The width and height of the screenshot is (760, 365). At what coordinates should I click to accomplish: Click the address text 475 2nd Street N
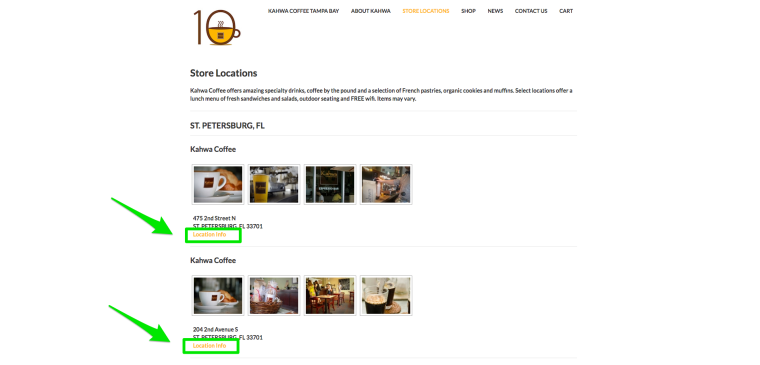(x=214, y=219)
